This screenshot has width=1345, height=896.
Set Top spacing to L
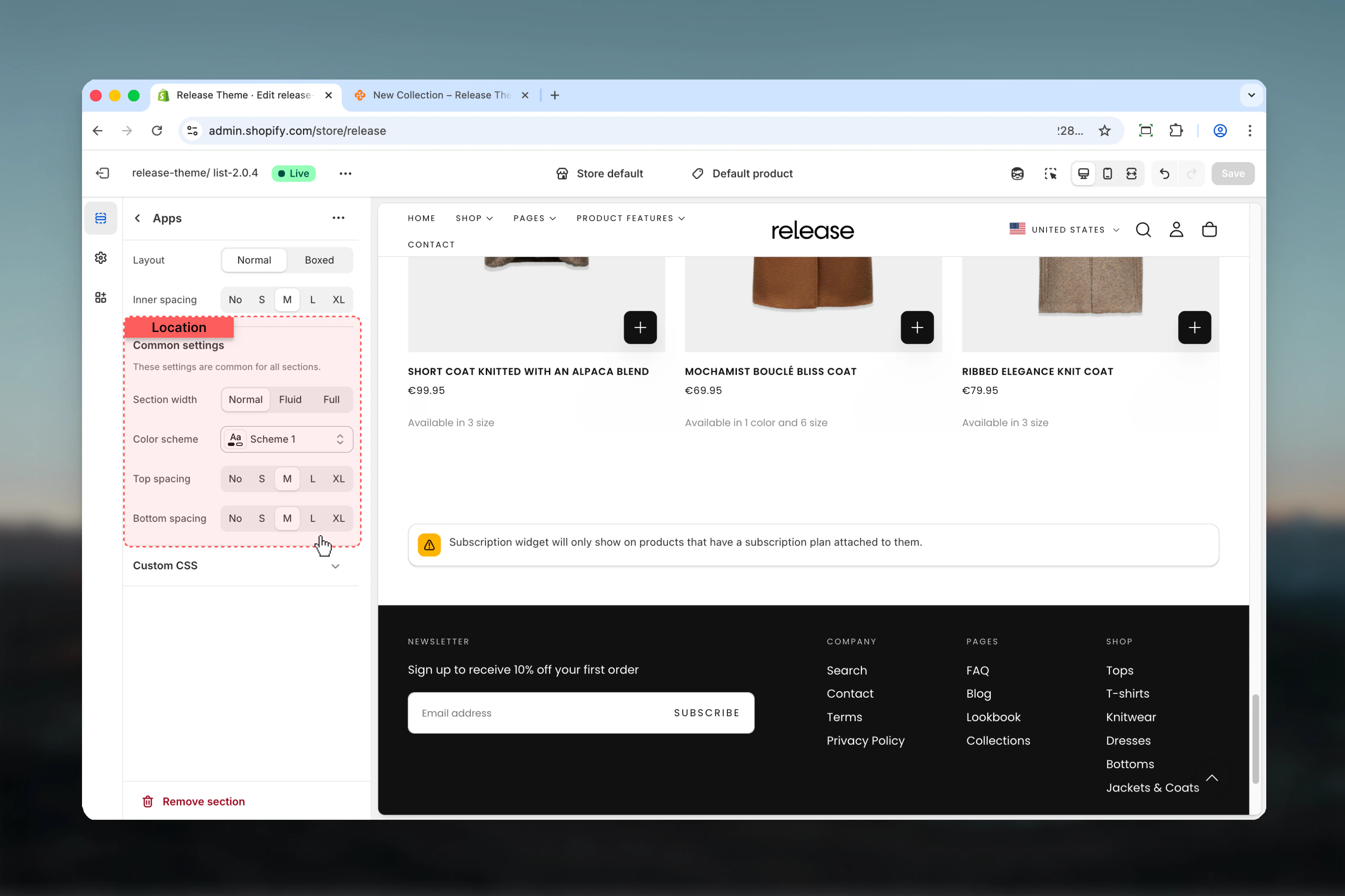[312, 479]
